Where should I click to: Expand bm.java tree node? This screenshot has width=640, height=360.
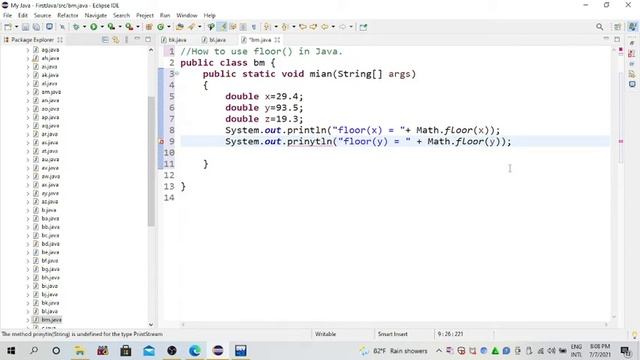pos(28,320)
